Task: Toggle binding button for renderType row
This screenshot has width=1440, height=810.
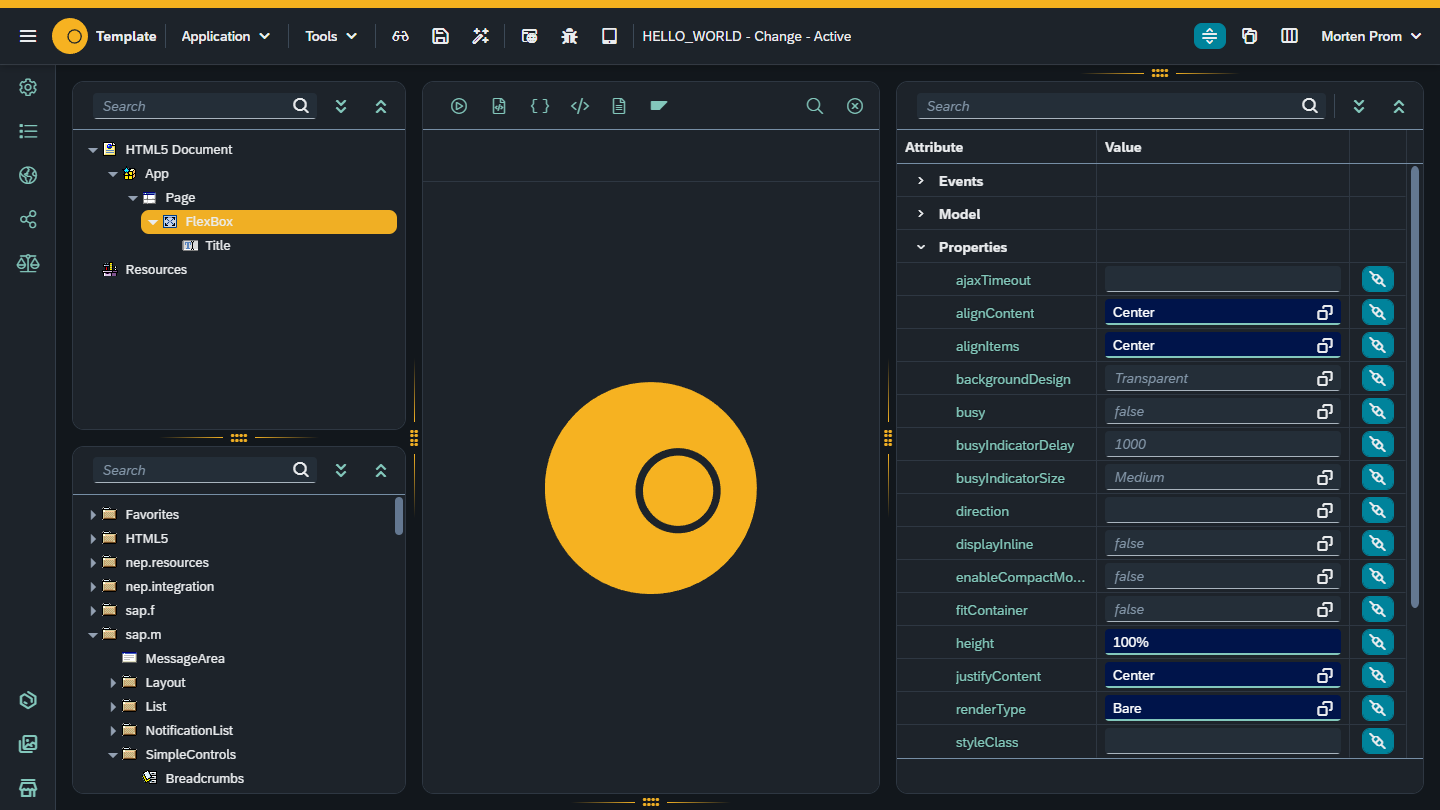Action: (x=1377, y=708)
